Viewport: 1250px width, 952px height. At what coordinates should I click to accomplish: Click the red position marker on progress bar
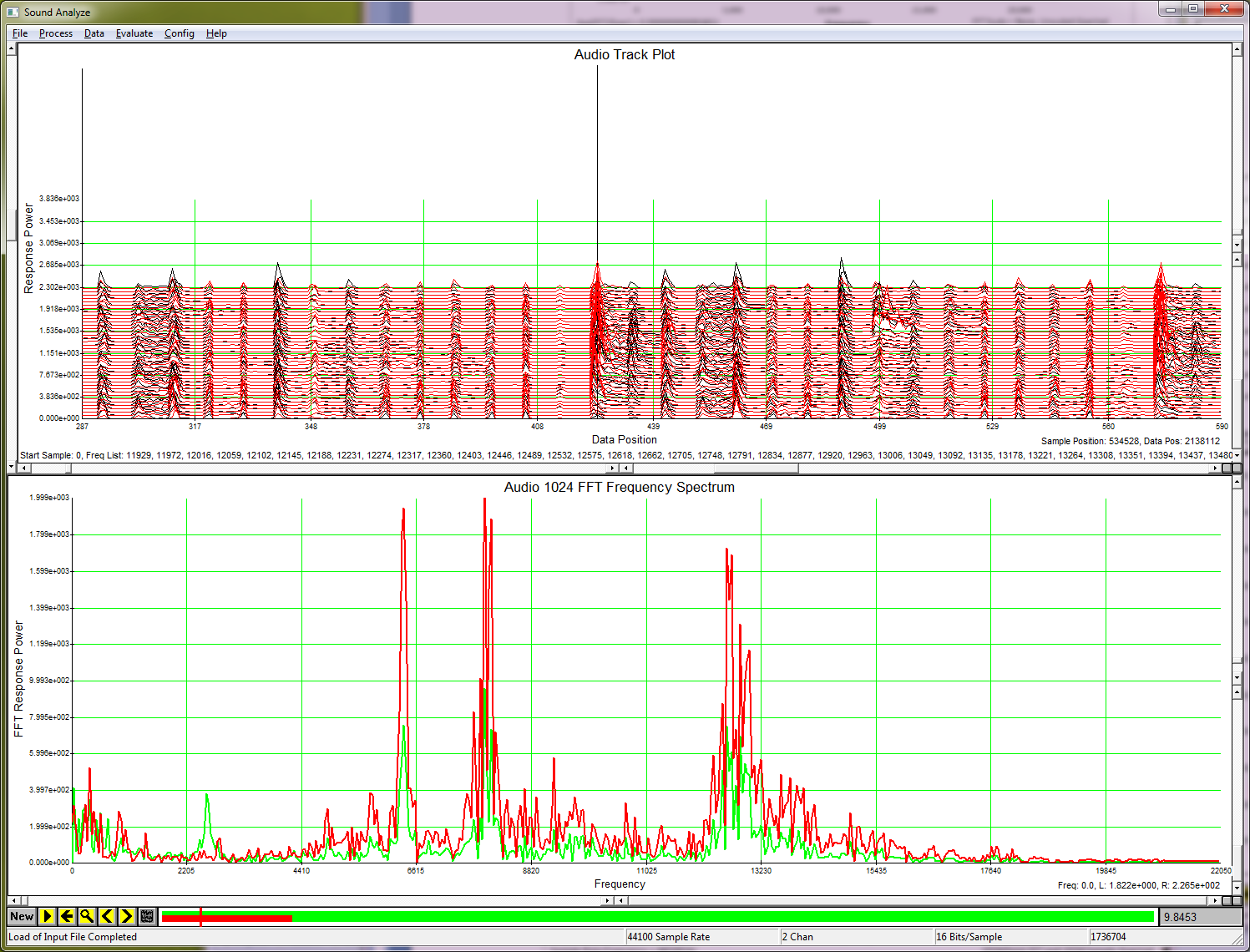coord(200,916)
